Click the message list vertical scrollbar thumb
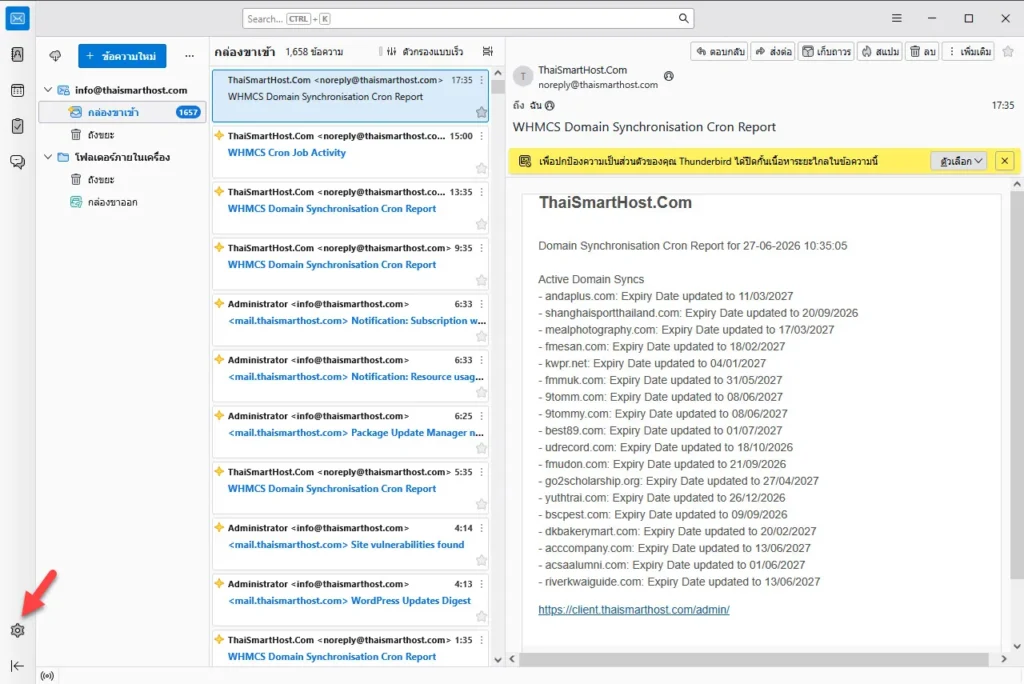The width and height of the screenshot is (1024, 684). (x=498, y=88)
